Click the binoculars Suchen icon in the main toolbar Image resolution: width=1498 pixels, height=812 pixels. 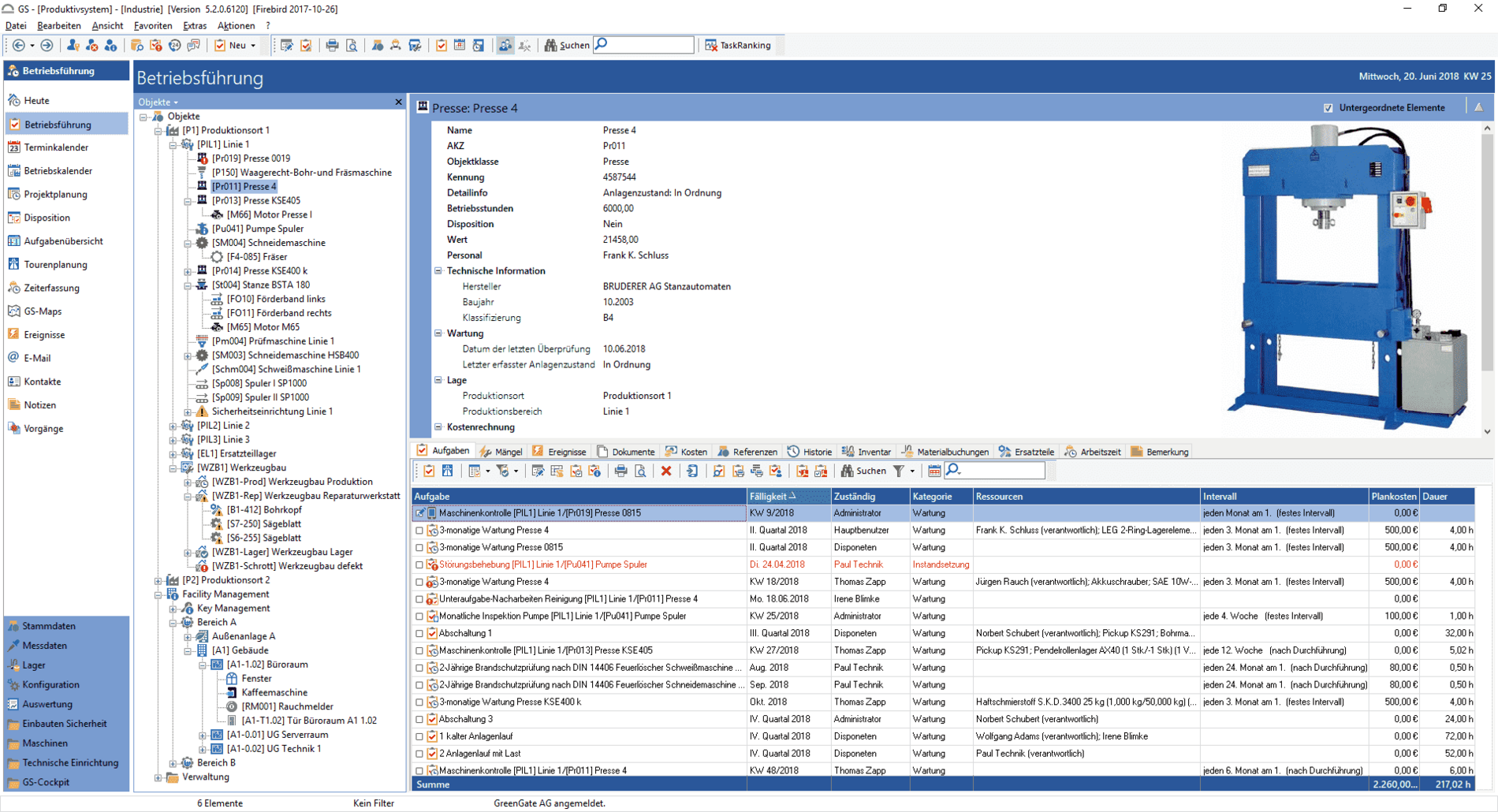[x=551, y=46]
